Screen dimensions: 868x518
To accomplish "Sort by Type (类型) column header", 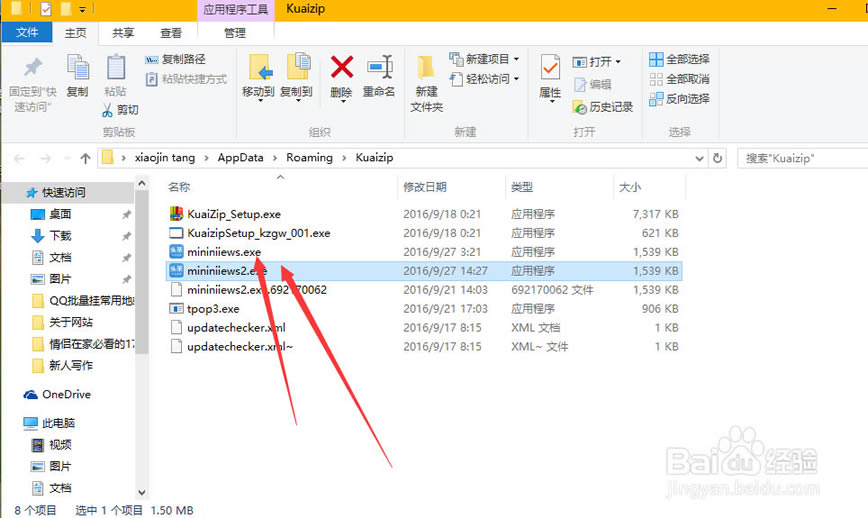I will (x=521, y=187).
